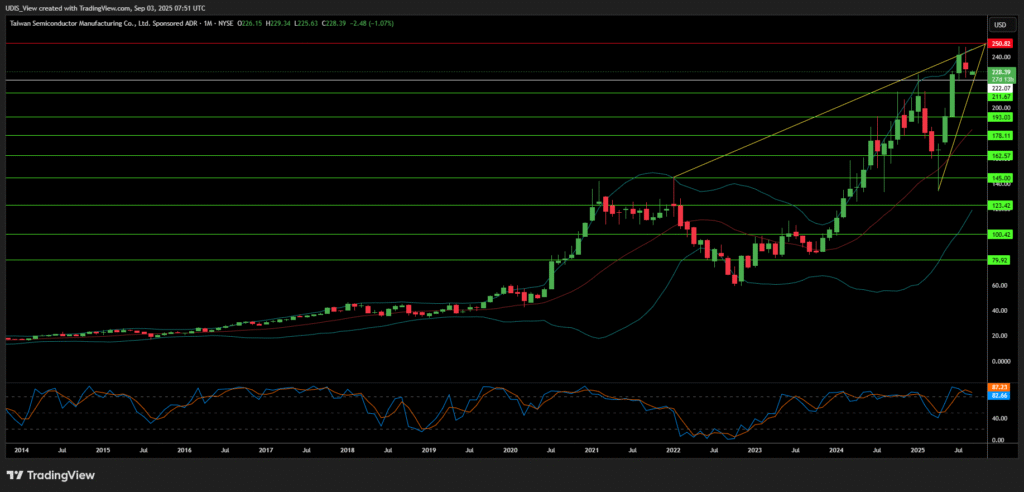Click the 145.00 support level label

[x=999, y=178]
